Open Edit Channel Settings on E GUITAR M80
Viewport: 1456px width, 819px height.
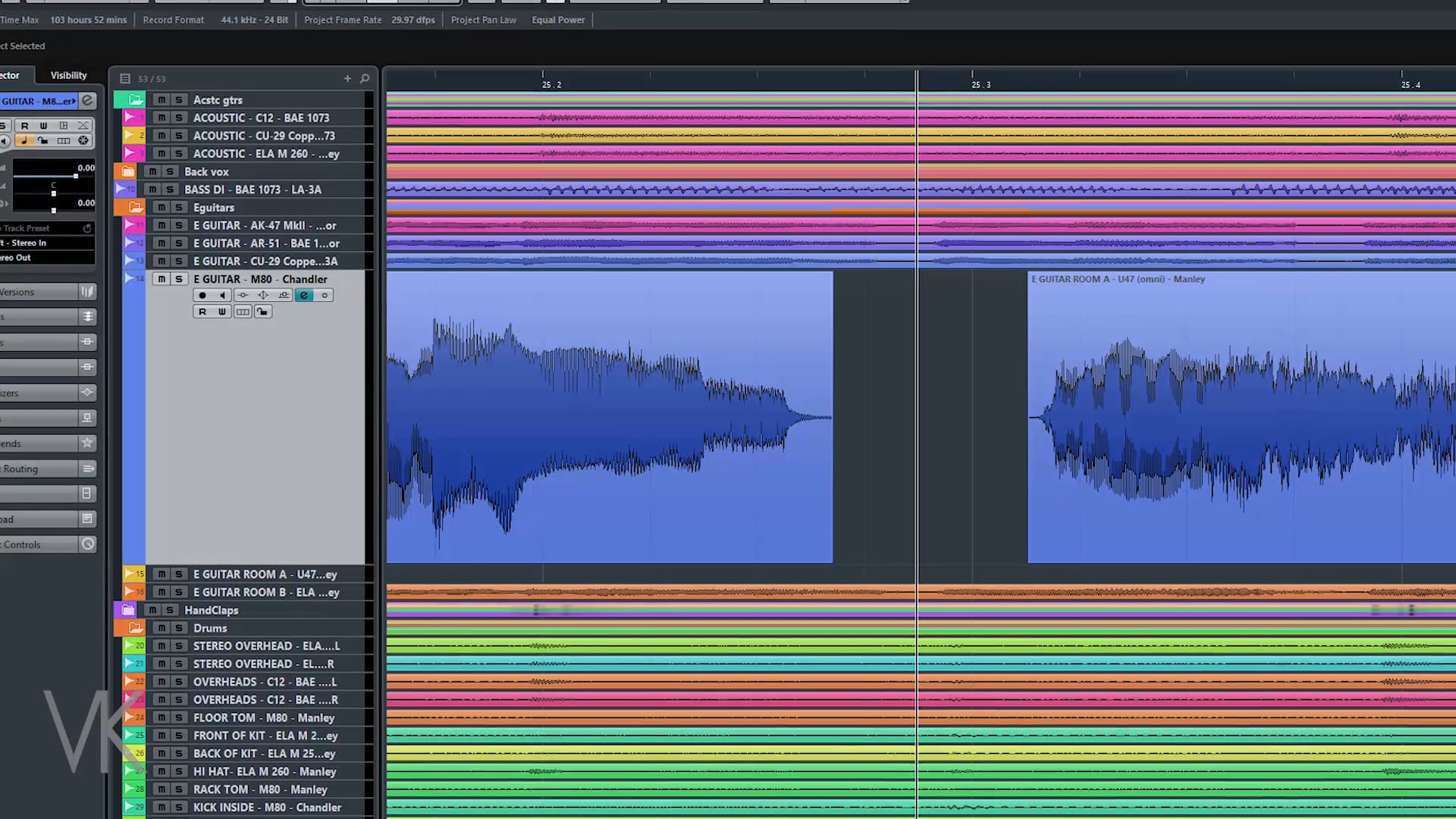304,295
